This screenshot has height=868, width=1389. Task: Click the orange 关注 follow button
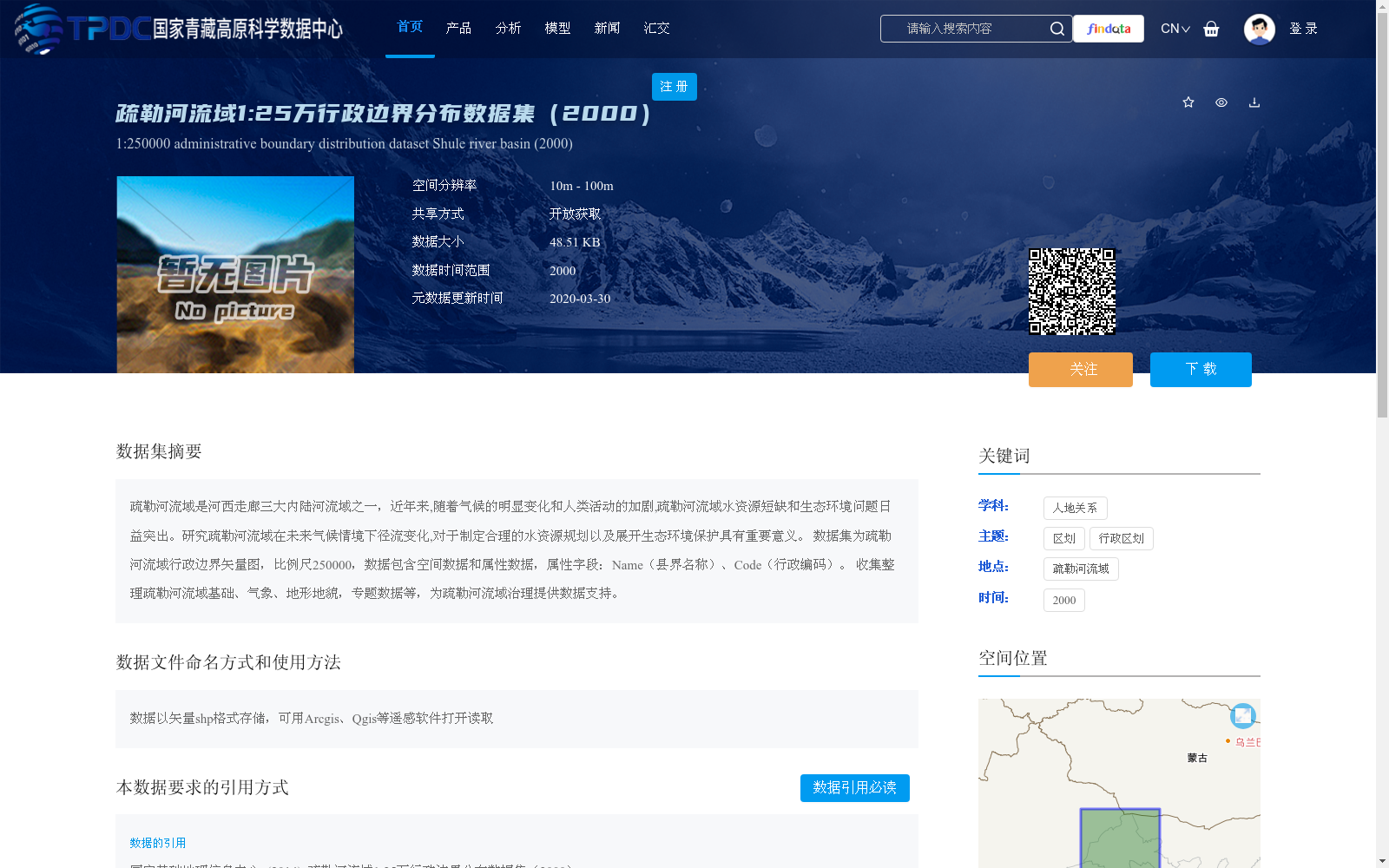1081,370
